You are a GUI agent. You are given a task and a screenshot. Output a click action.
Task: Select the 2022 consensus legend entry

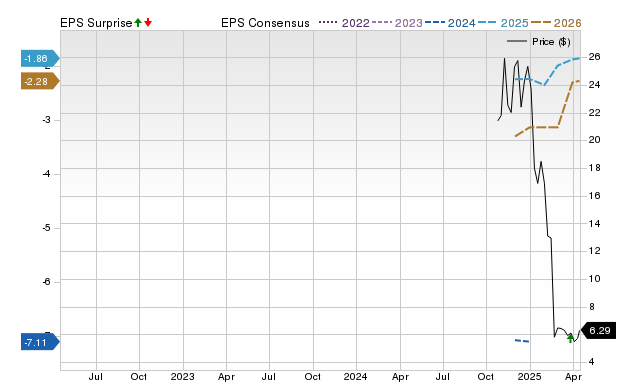coord(344,23)
